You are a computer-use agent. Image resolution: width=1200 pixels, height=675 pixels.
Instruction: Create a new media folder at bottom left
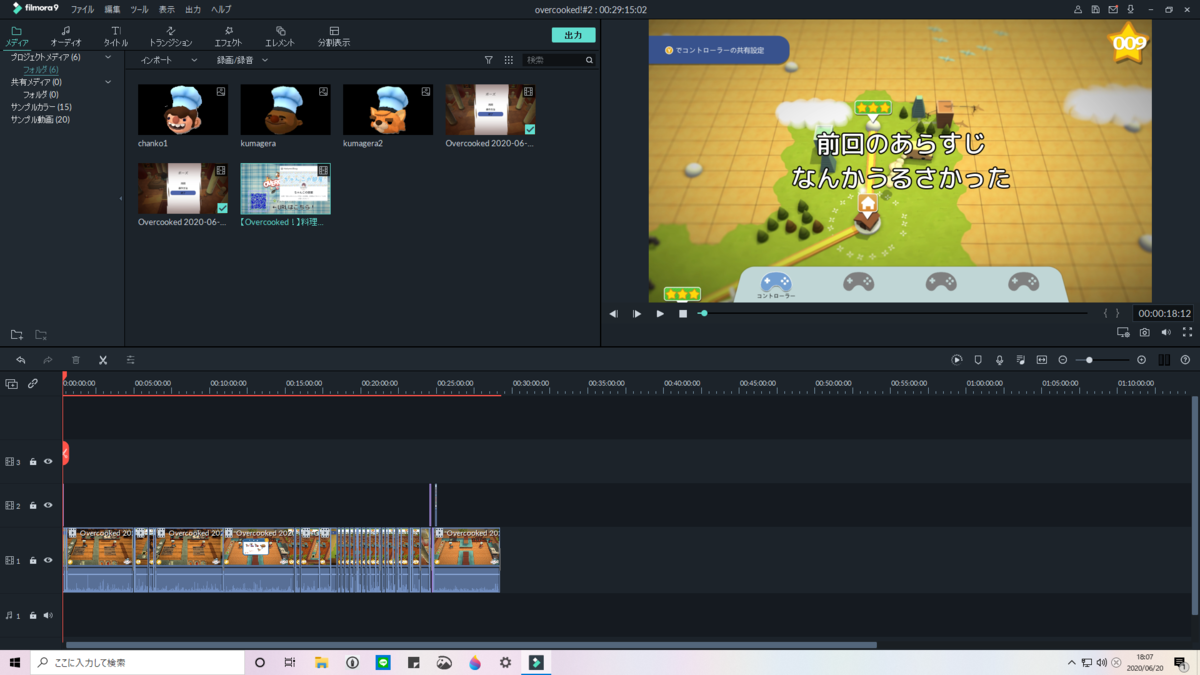(17, 335)
